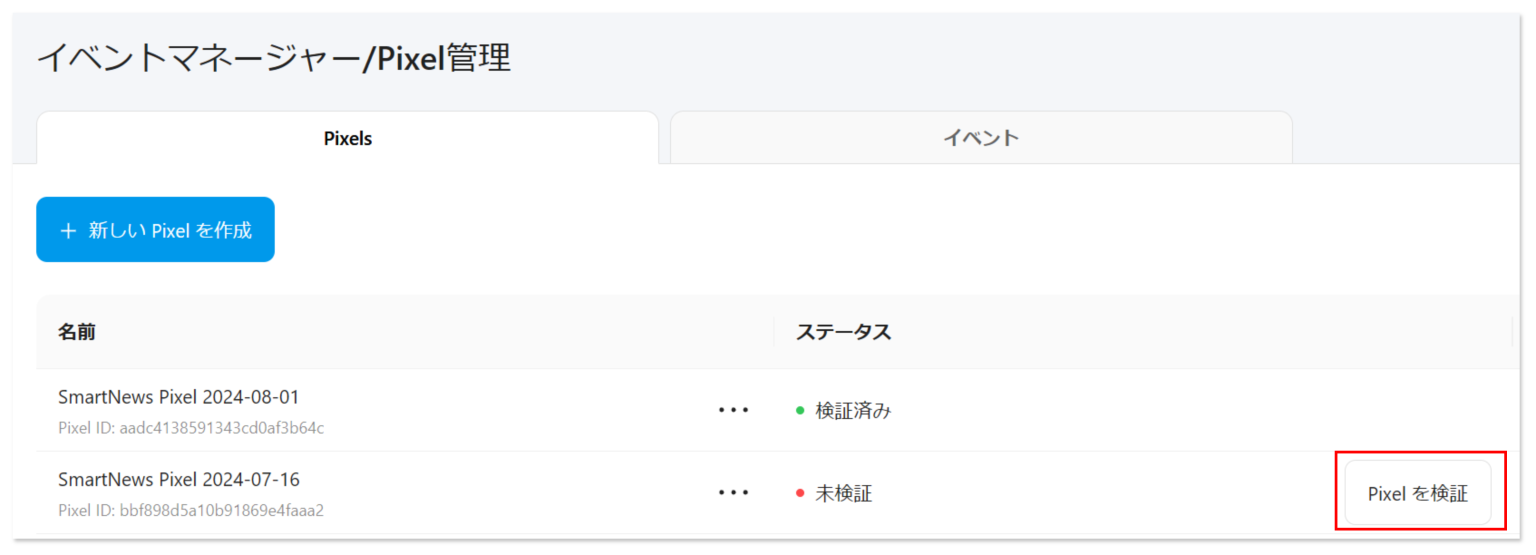Switch to the Pixels tab

[x=347, y=138]
